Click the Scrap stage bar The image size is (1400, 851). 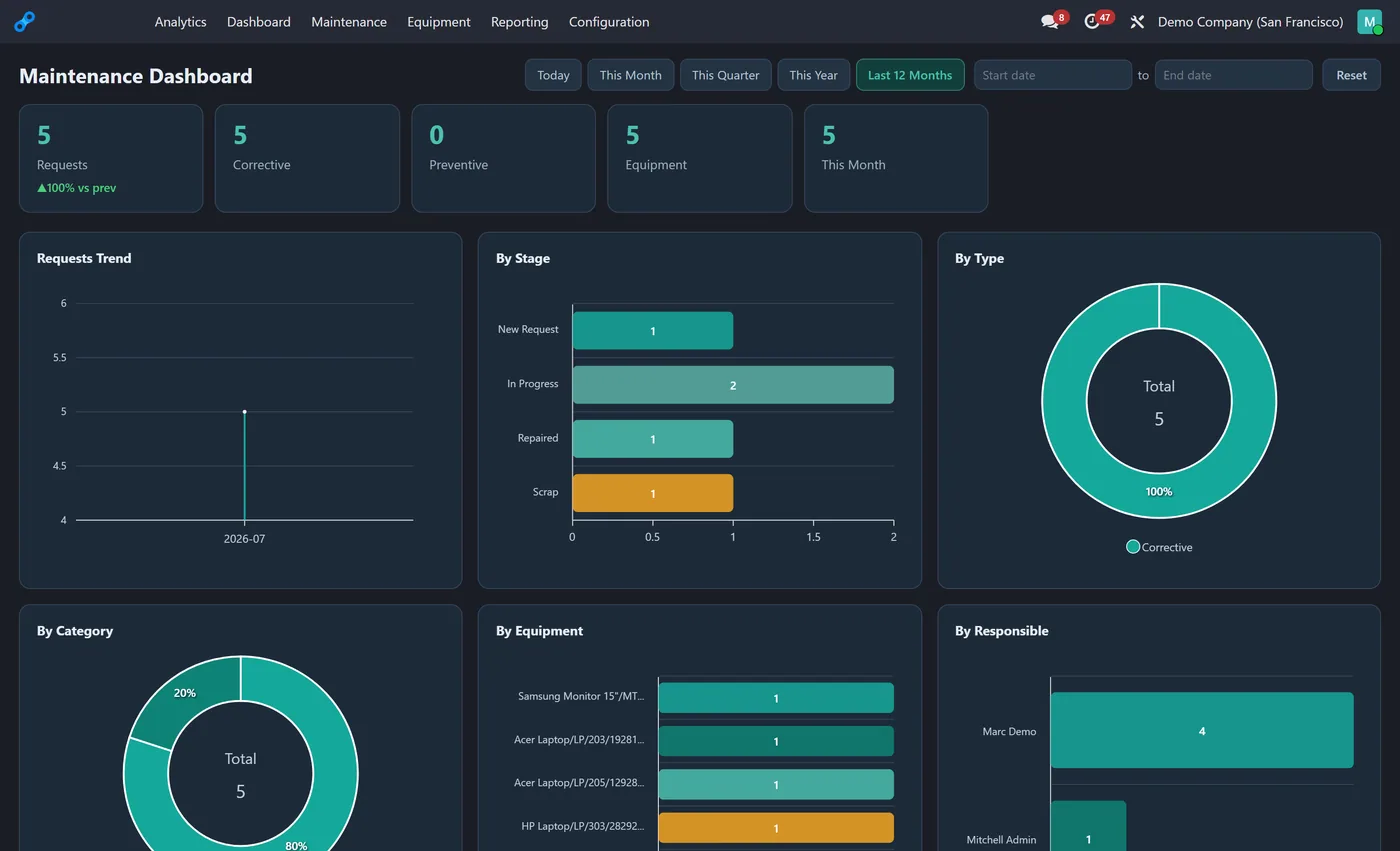pyautogui.click(x=652, y=493)
